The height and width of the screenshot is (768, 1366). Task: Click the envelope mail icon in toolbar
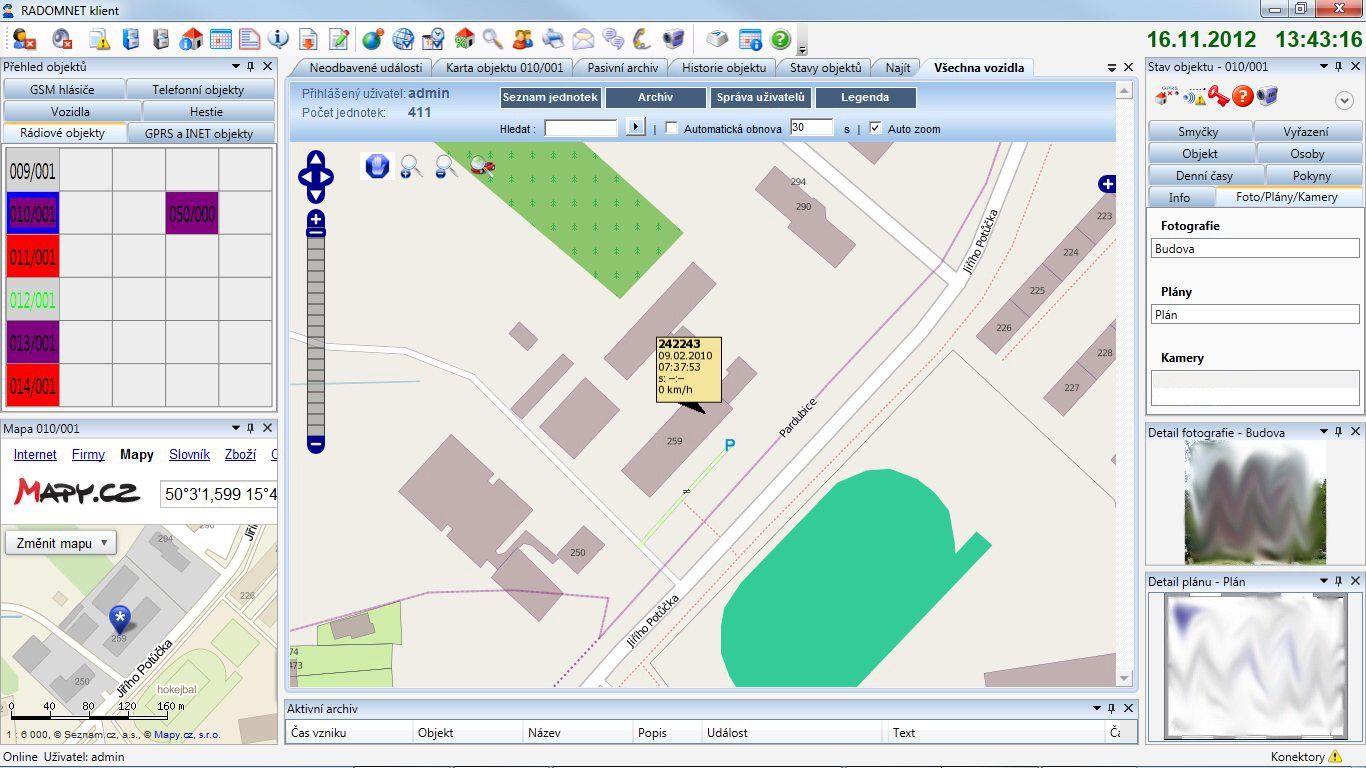(x=583, y=40)
